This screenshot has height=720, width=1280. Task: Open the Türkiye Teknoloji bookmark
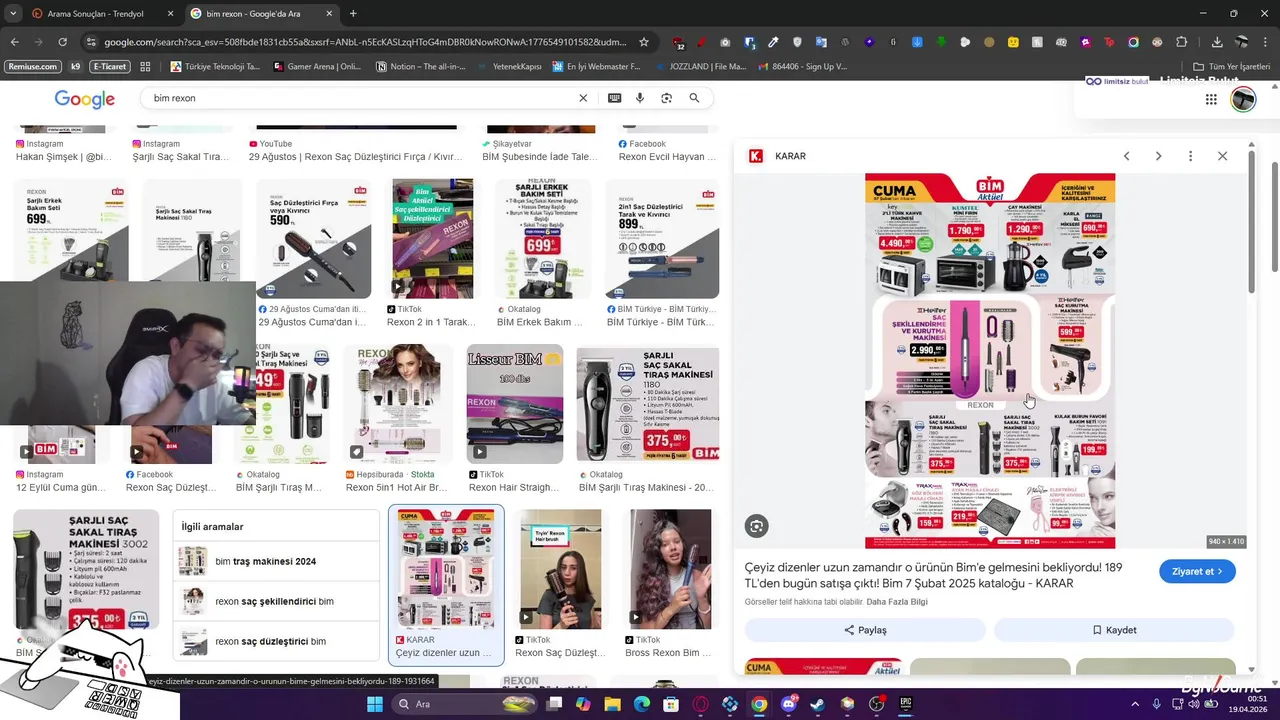pos(215,67)
